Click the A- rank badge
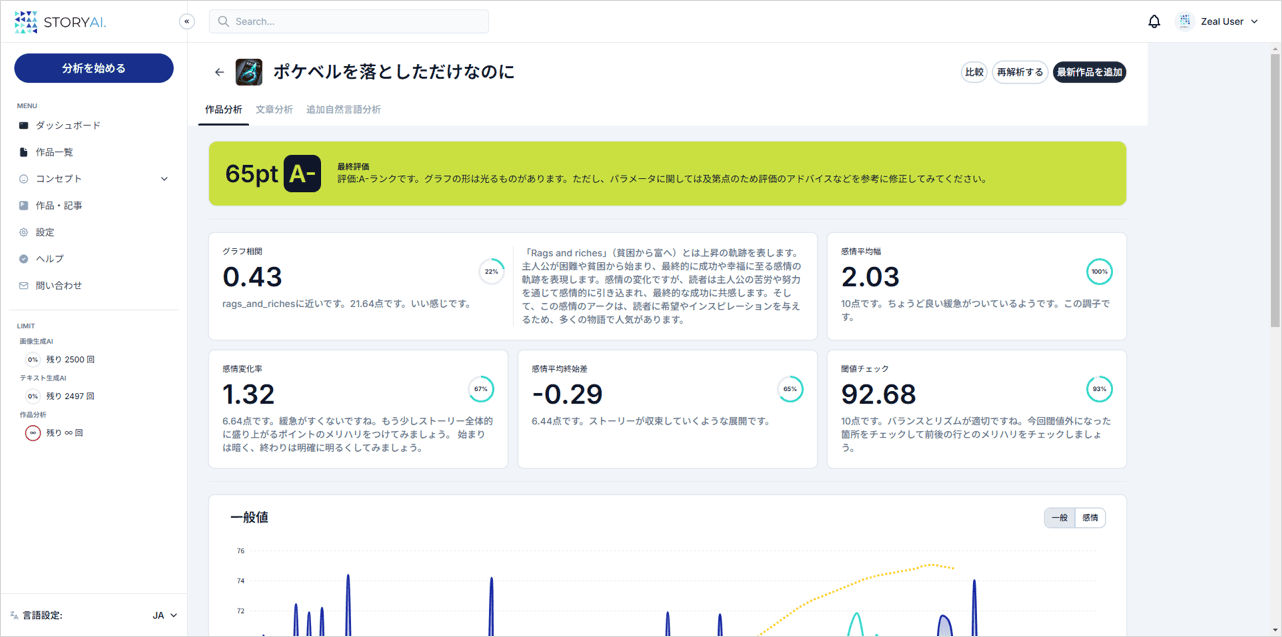The image size is (1282, 637). click(302, 173)
